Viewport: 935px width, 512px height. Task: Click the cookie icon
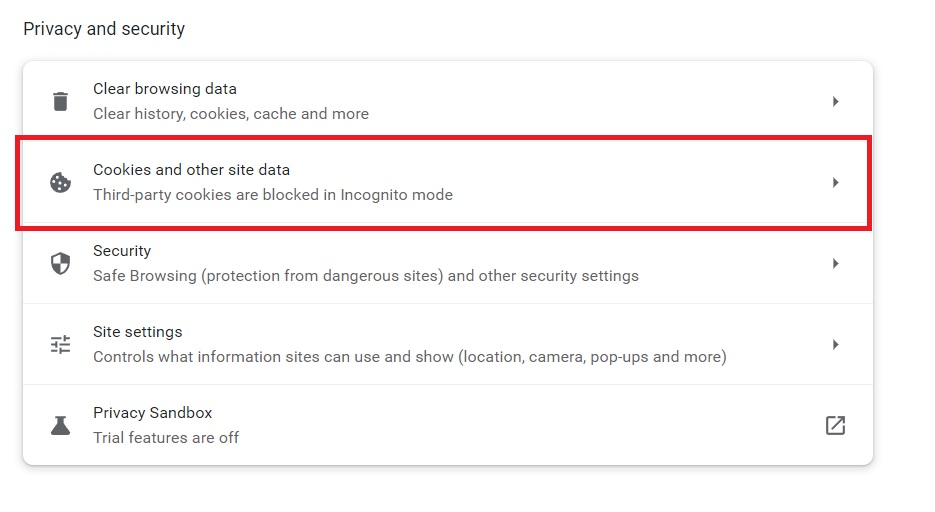[x=60, y=182]
